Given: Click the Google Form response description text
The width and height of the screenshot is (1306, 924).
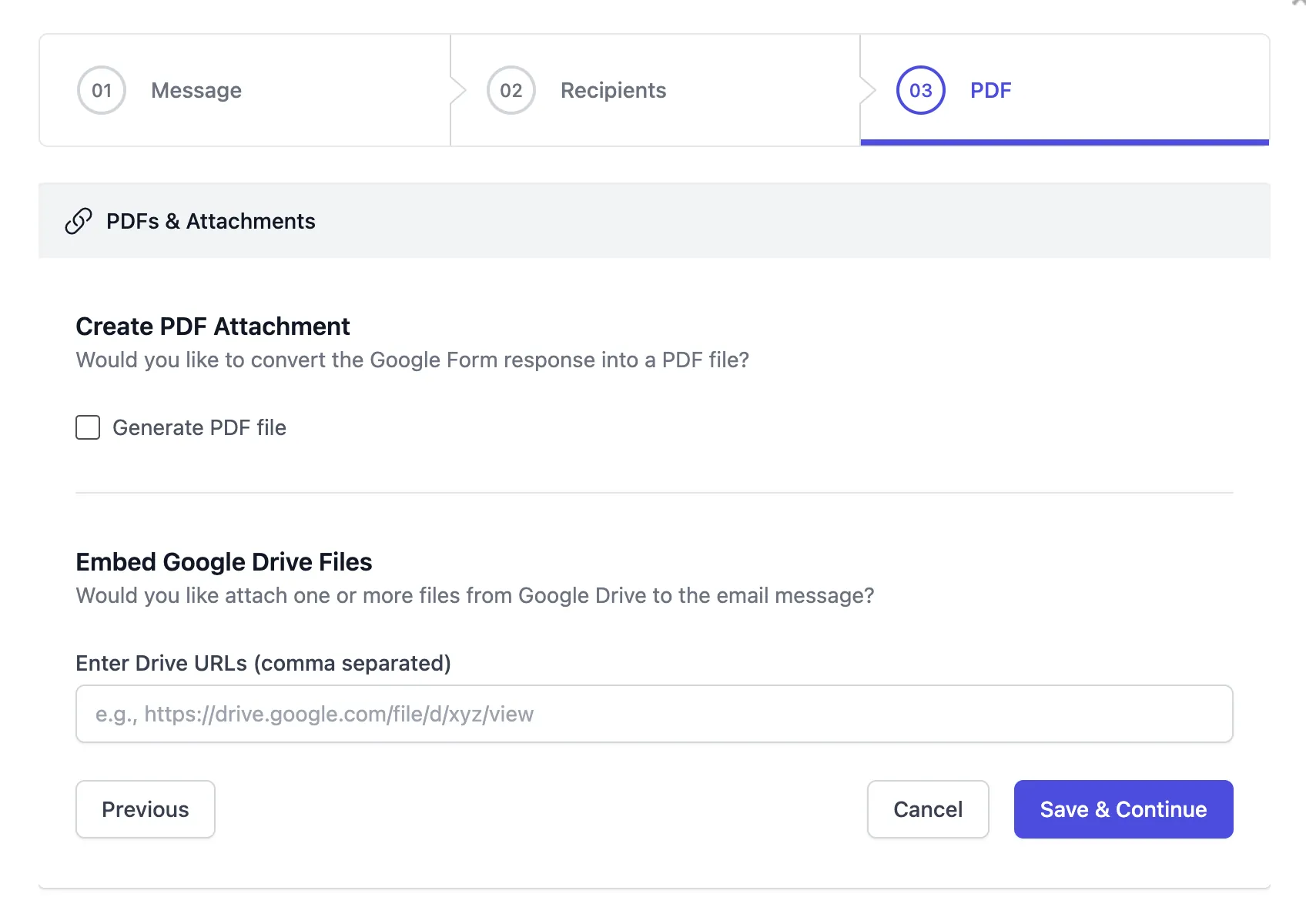Looking at the screenshot, I should click(x=413, y=360).
